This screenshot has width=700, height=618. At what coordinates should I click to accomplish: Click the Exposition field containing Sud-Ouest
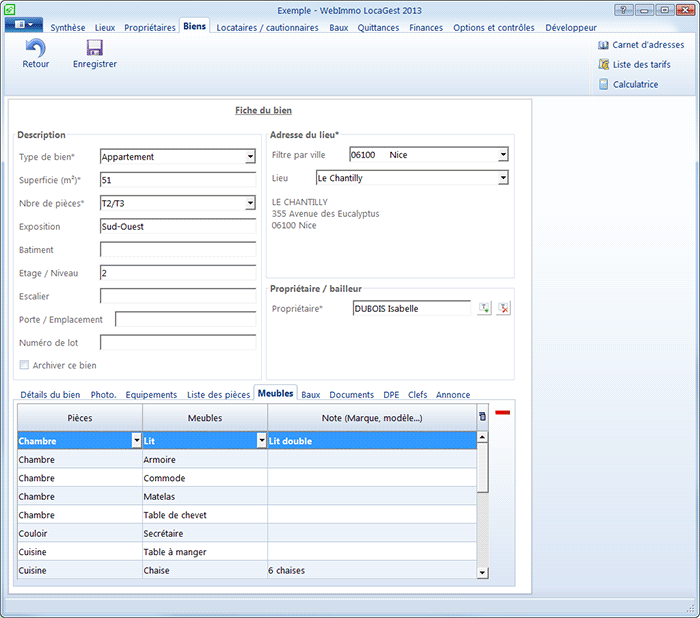(x=178, y=226)
